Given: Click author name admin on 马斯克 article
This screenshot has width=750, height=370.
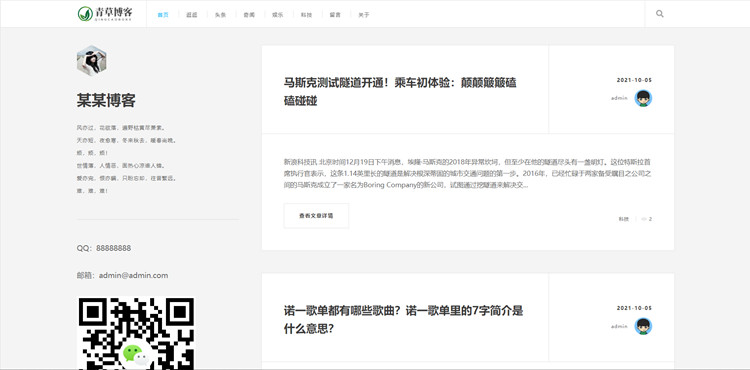Looking at the screenshot, I should (619, 98).
